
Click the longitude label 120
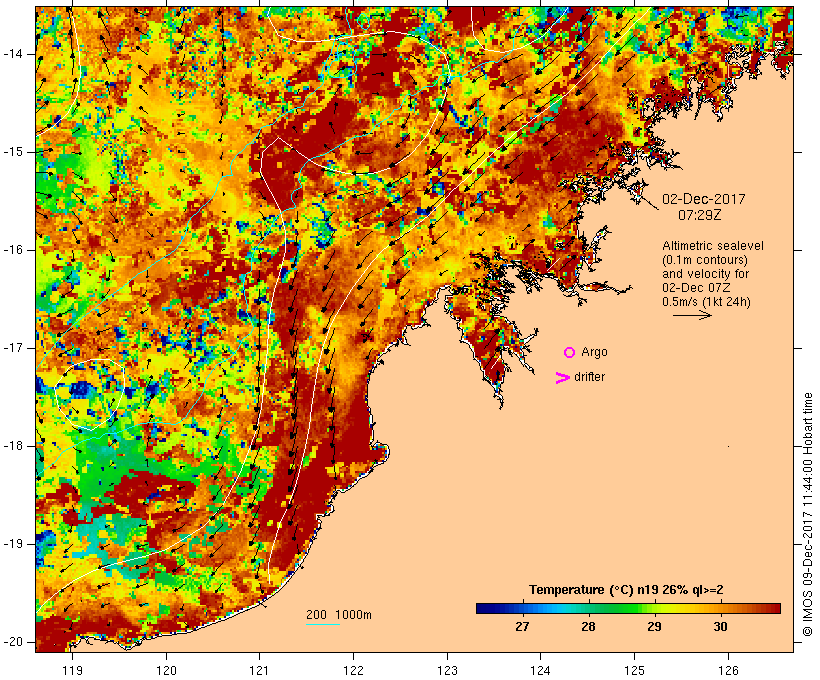tap(166, 670)
